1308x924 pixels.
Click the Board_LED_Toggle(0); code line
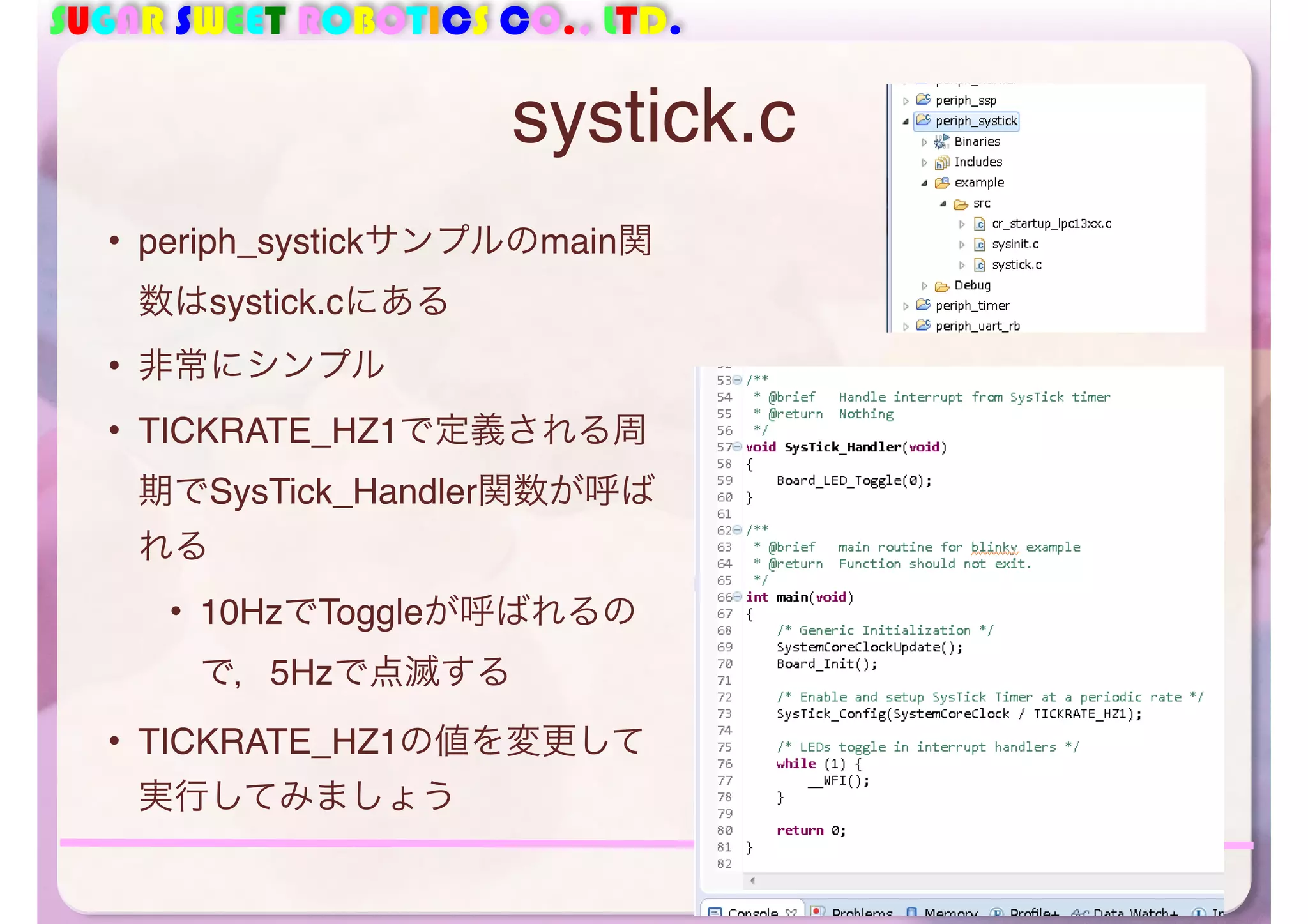pyautogui.click(x=854, y=480)
